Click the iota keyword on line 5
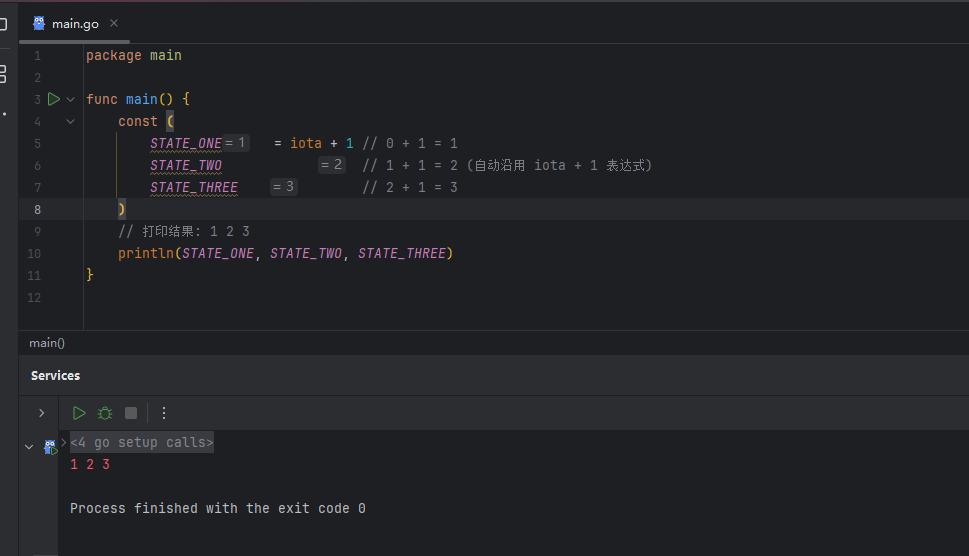 pyautogui.click(x=306, y=143)
